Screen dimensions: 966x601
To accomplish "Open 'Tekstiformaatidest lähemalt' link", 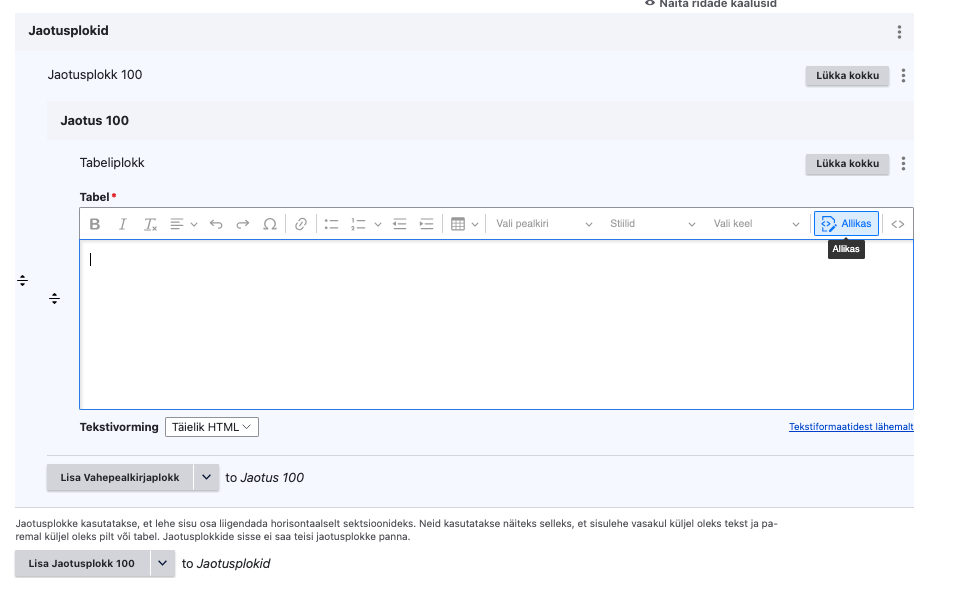I will pos(850,427).
